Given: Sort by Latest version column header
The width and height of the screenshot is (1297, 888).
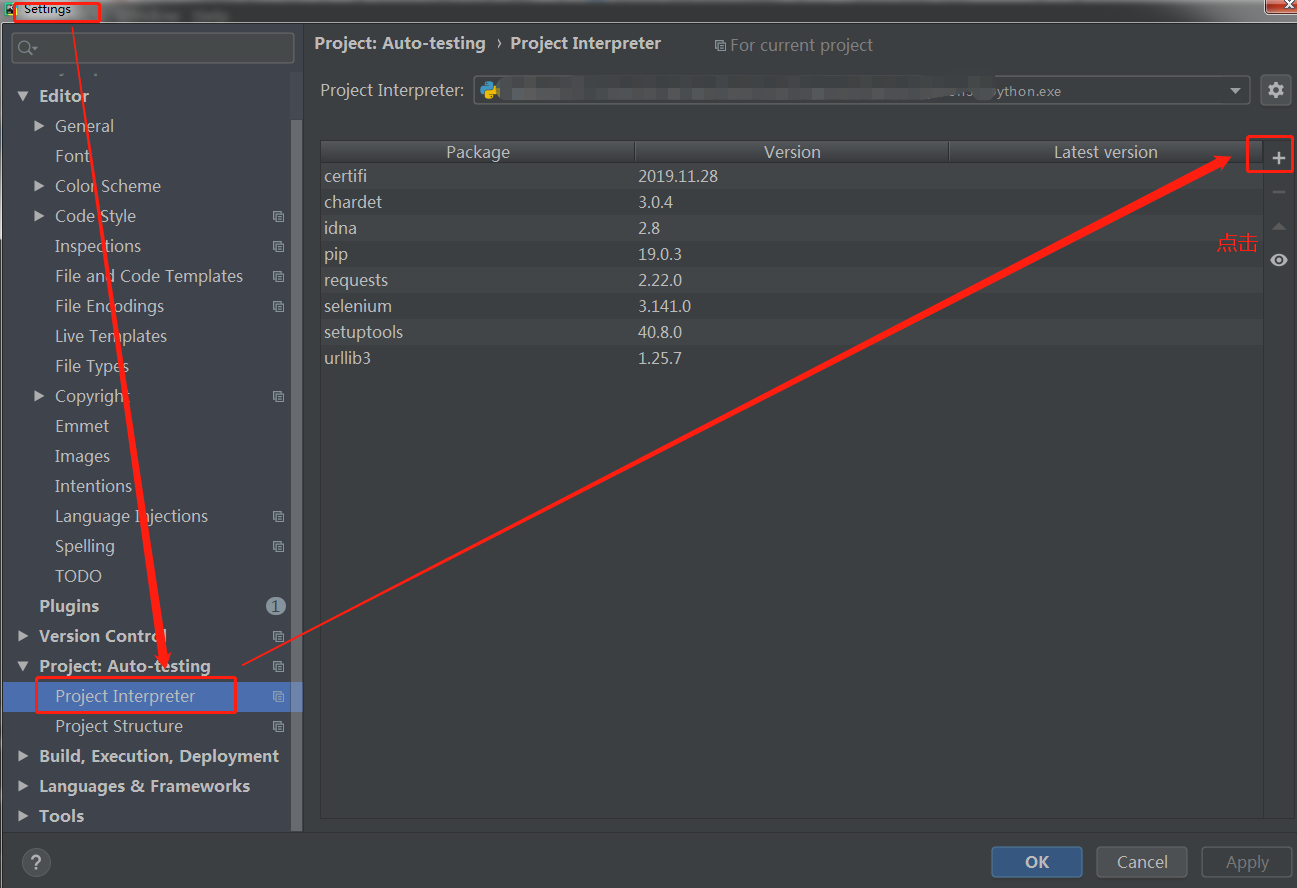Looking at the screenshot, I should point(1105,152).
